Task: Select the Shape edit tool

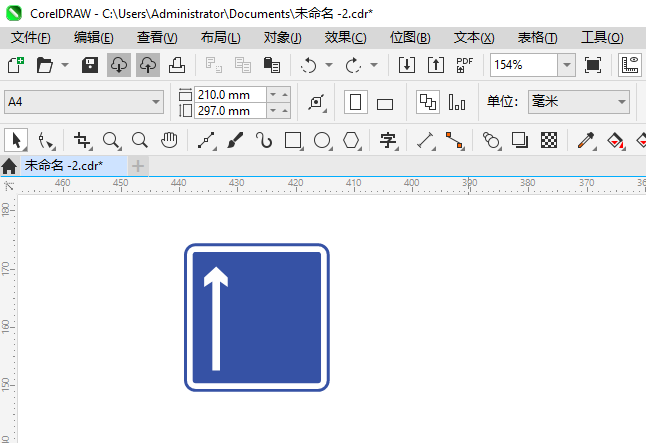Action: 45,141
